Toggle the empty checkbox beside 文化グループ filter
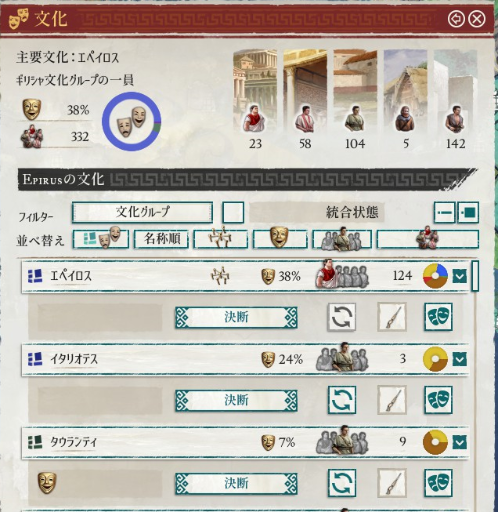The width and height of the screenshot is (498, 512). 233,212
